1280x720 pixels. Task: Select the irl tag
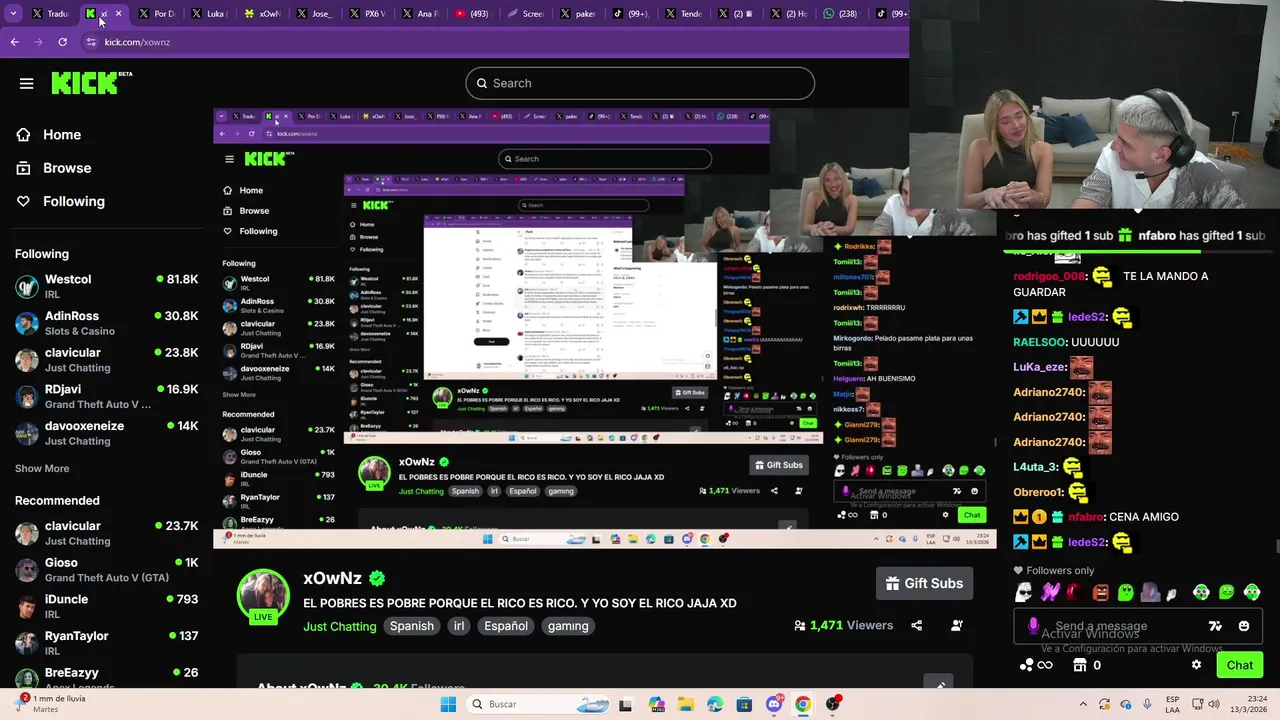(459, 626)
